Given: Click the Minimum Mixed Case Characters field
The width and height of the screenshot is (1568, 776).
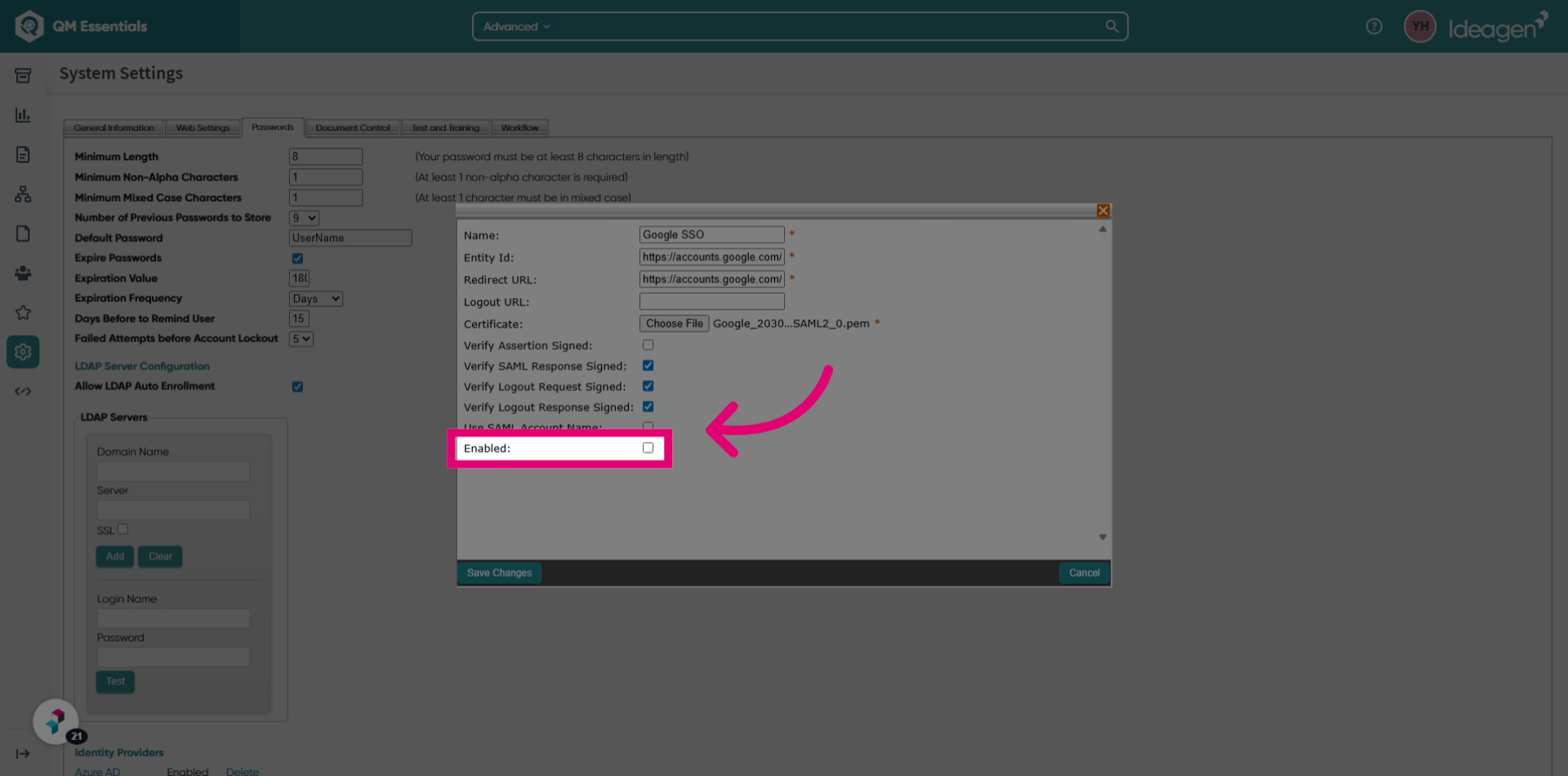Looking at the screenshot, I should click(326, 197).
